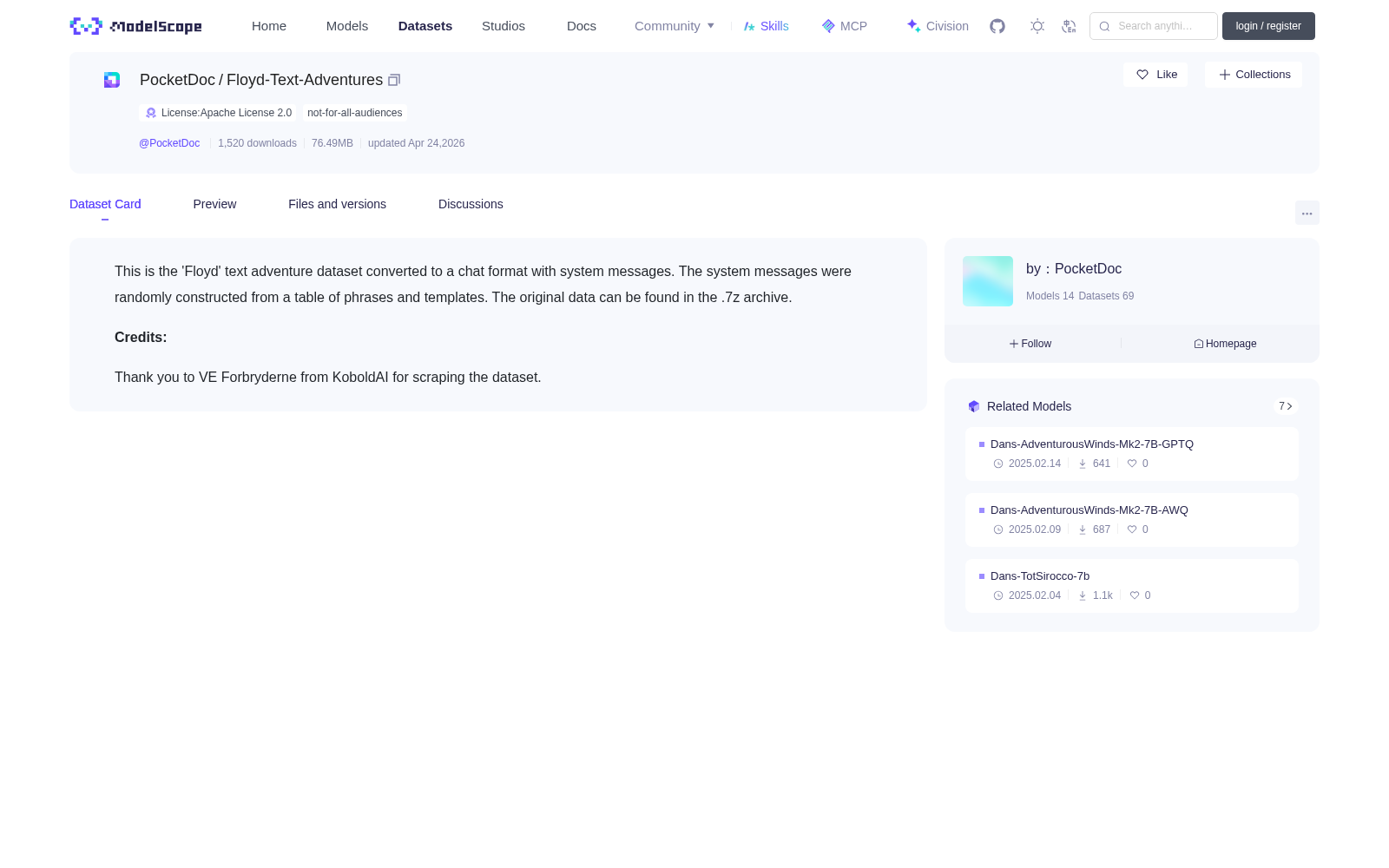Click download icon of Dans-TotSirocco-7b

(1083, 595)
